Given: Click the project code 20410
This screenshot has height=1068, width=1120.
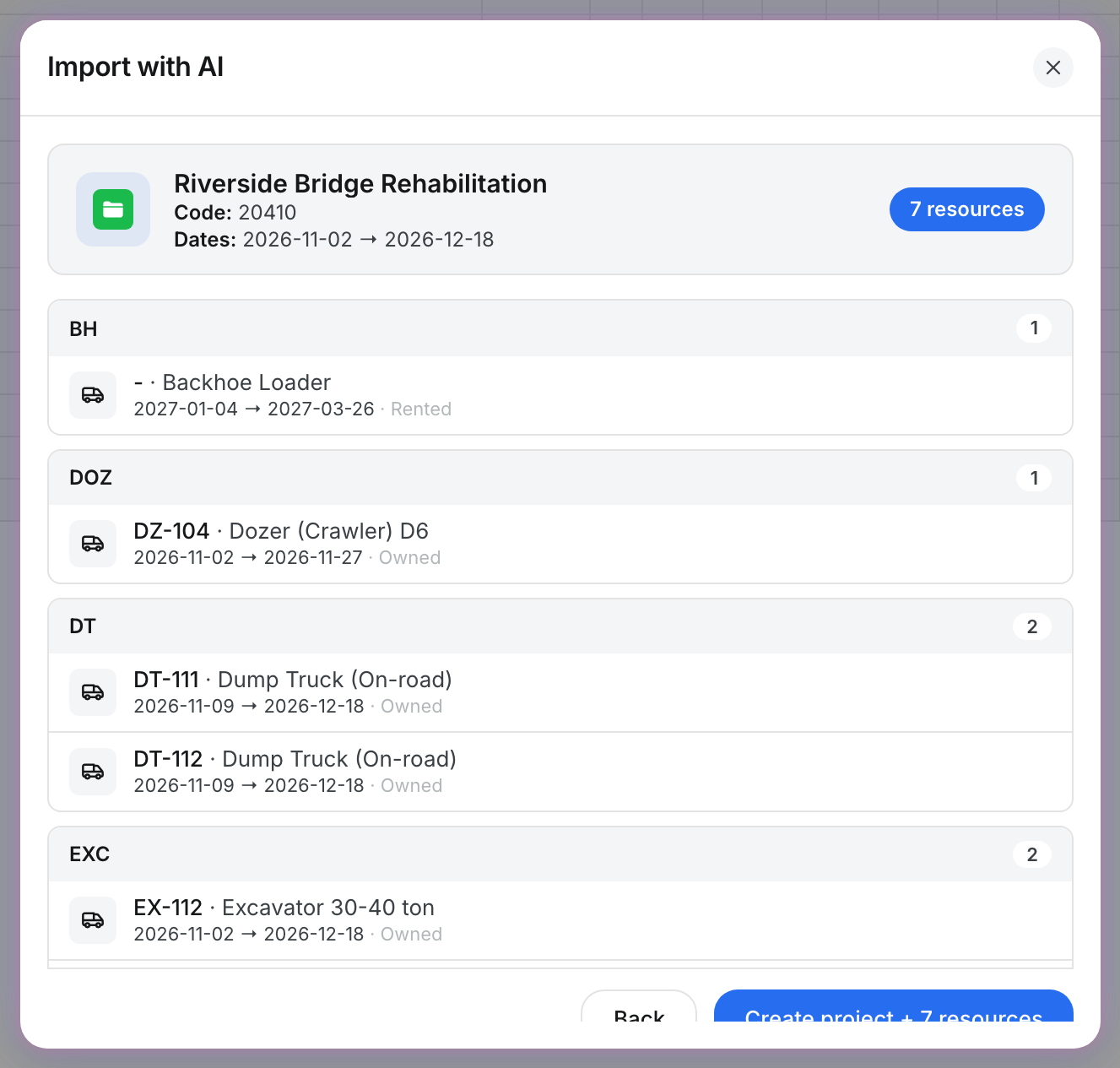Looking at the screenshot, I should click(268, 213).
